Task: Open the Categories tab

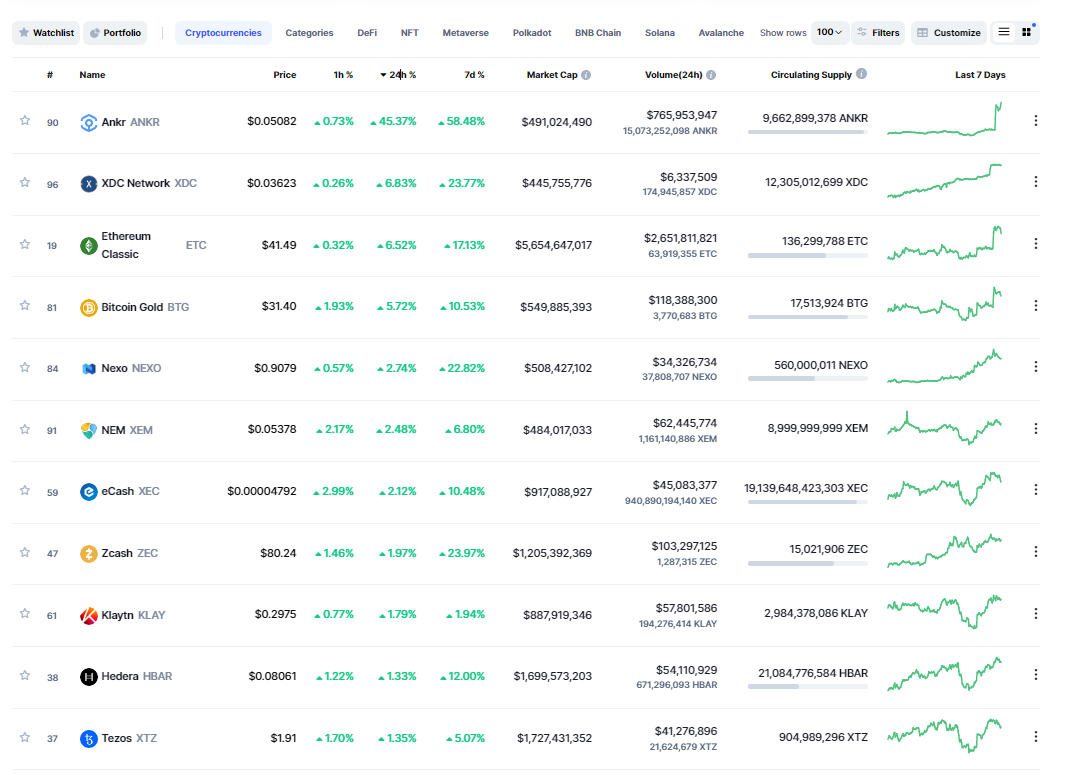Action: (309, 33)
